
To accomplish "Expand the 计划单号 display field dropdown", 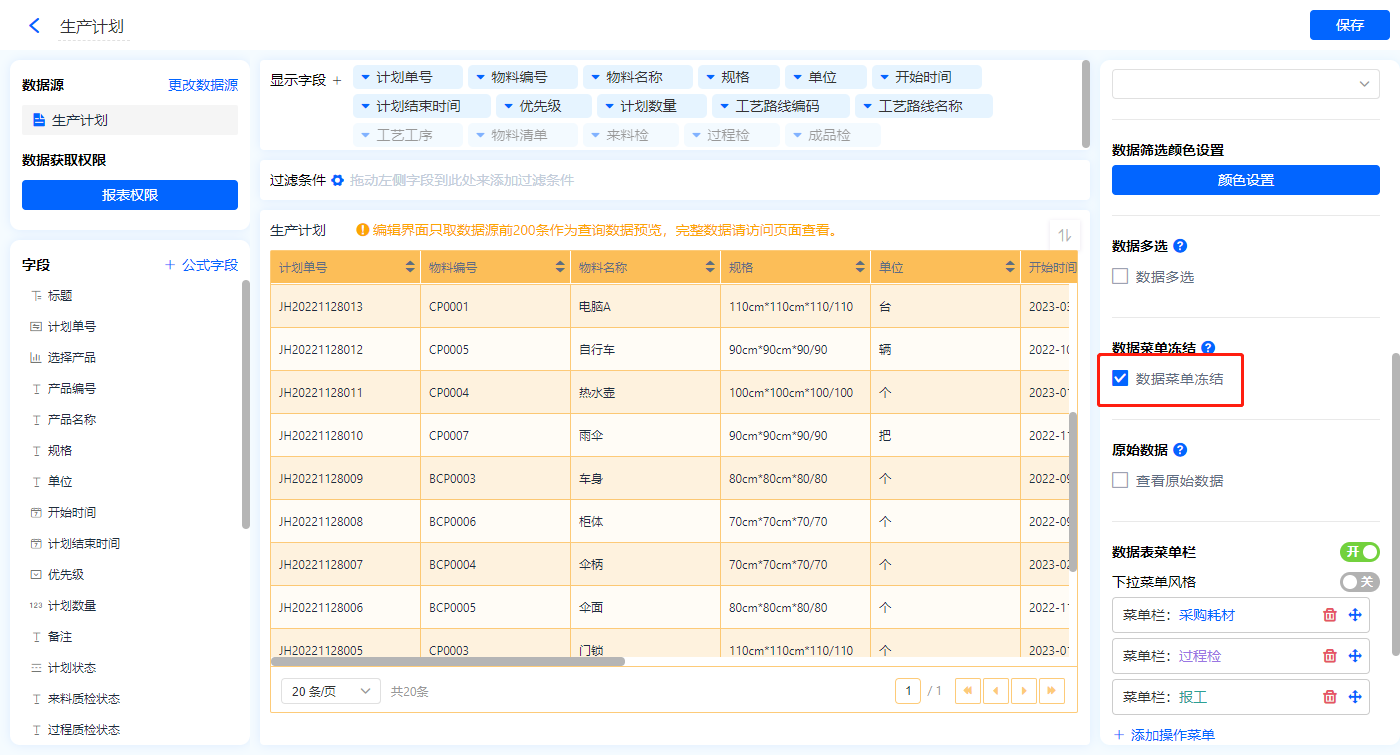I will pos(366,77).
